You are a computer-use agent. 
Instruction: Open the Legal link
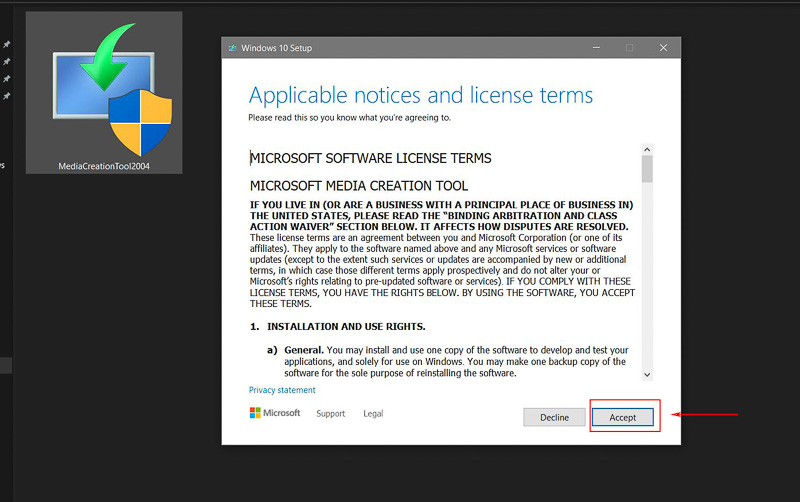[373, 413]
